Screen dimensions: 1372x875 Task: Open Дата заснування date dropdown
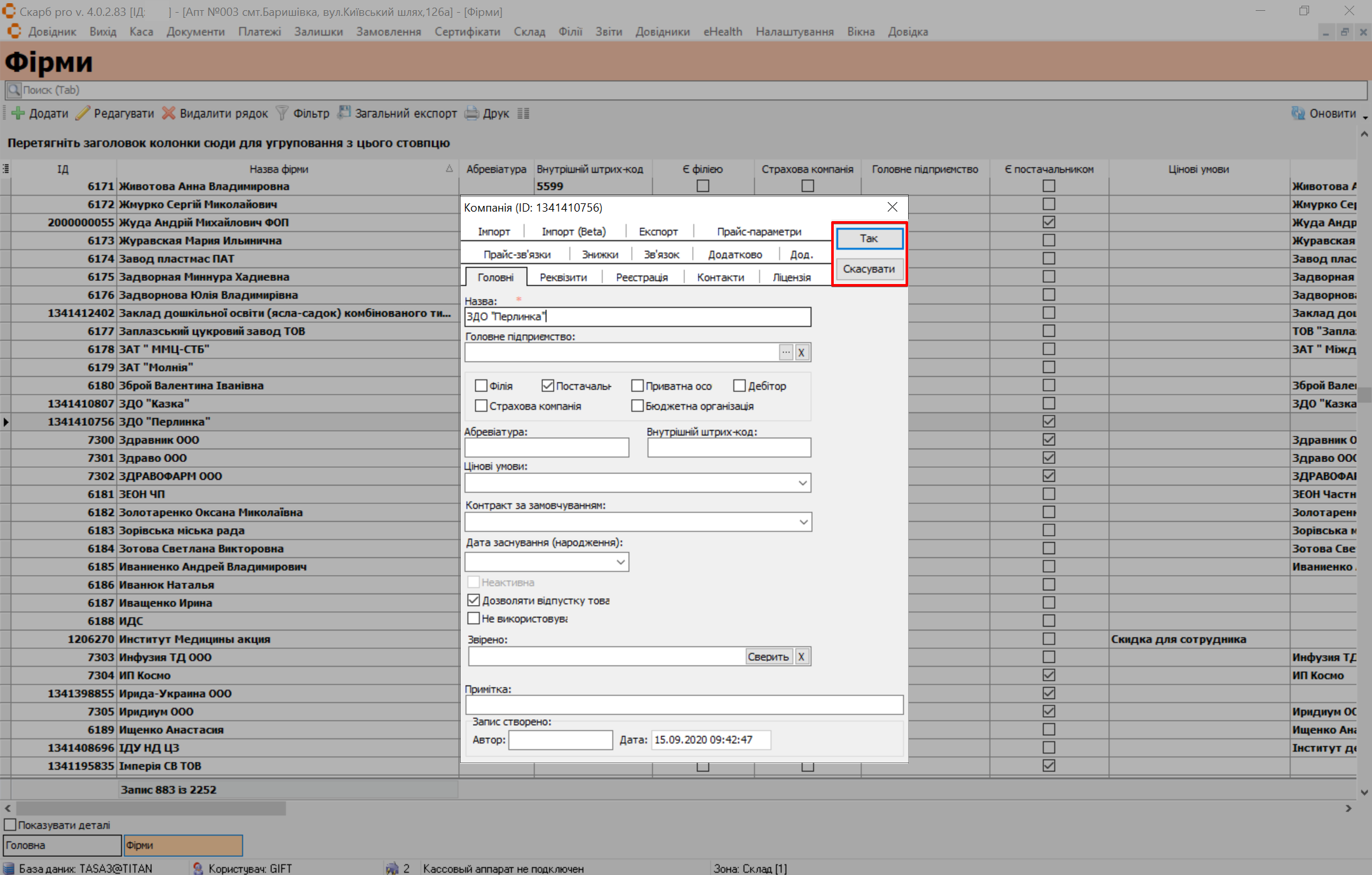620,562
